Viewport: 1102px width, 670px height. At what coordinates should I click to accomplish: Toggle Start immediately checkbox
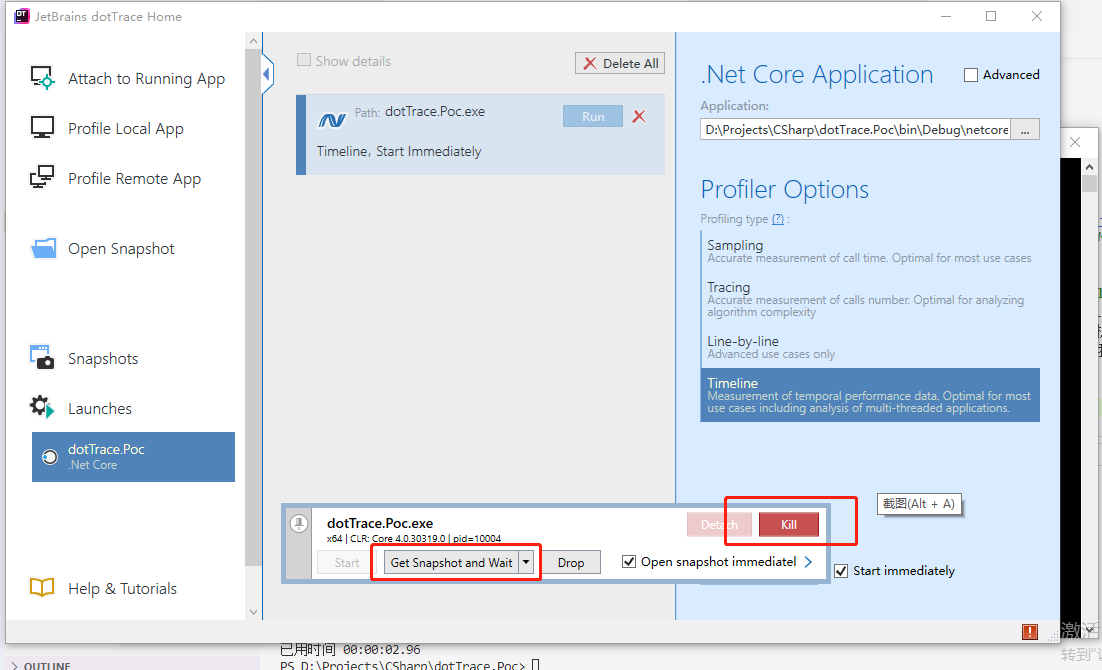pyautogui.click(x=841, y=571)
